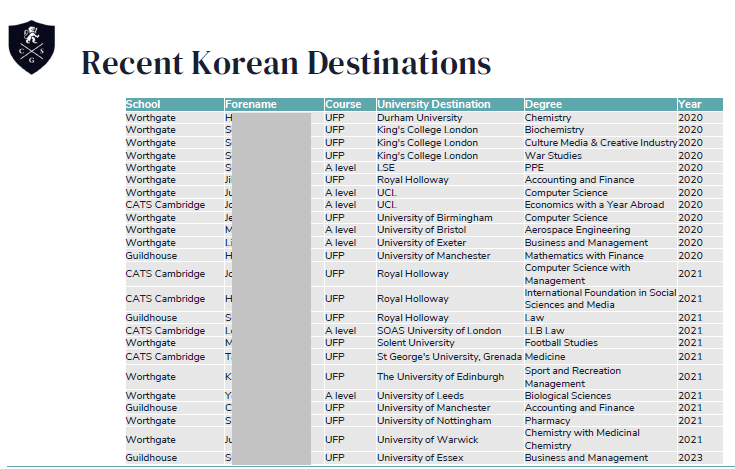Click the Medicine degree cell
This screenshot has width=735, height=469.
[600, 357]
